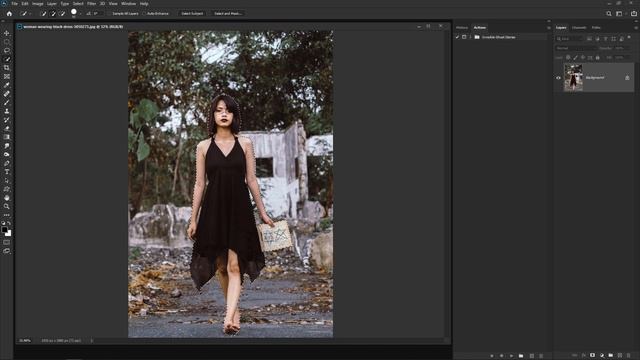Screen dimensions: 640x360
Task: Open Edit Toolbar three-dots button
Action: (7, 215)
